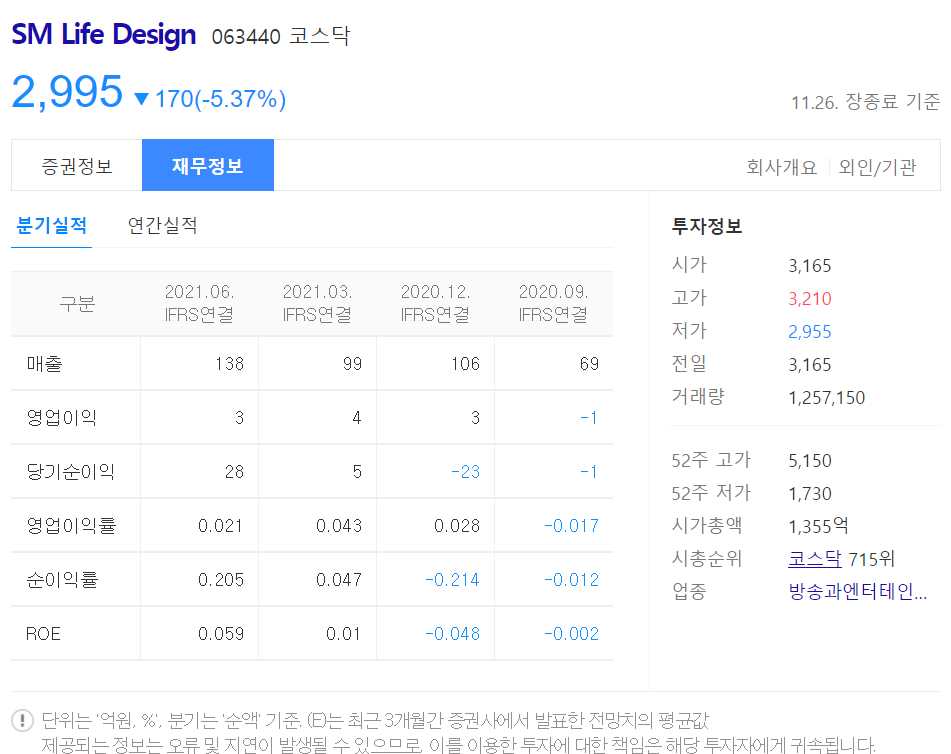Select the 재무정보 tab
Screen dimensions: 951x754
pos(207,165)
